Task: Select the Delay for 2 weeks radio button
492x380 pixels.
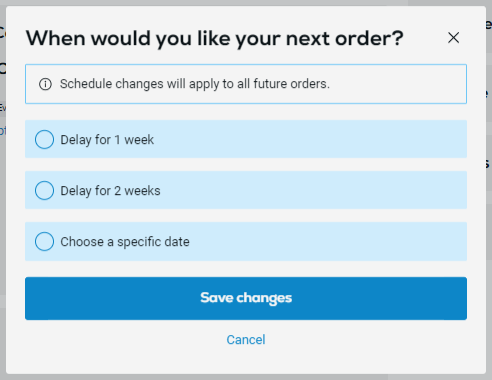Action: coord(44,190)
